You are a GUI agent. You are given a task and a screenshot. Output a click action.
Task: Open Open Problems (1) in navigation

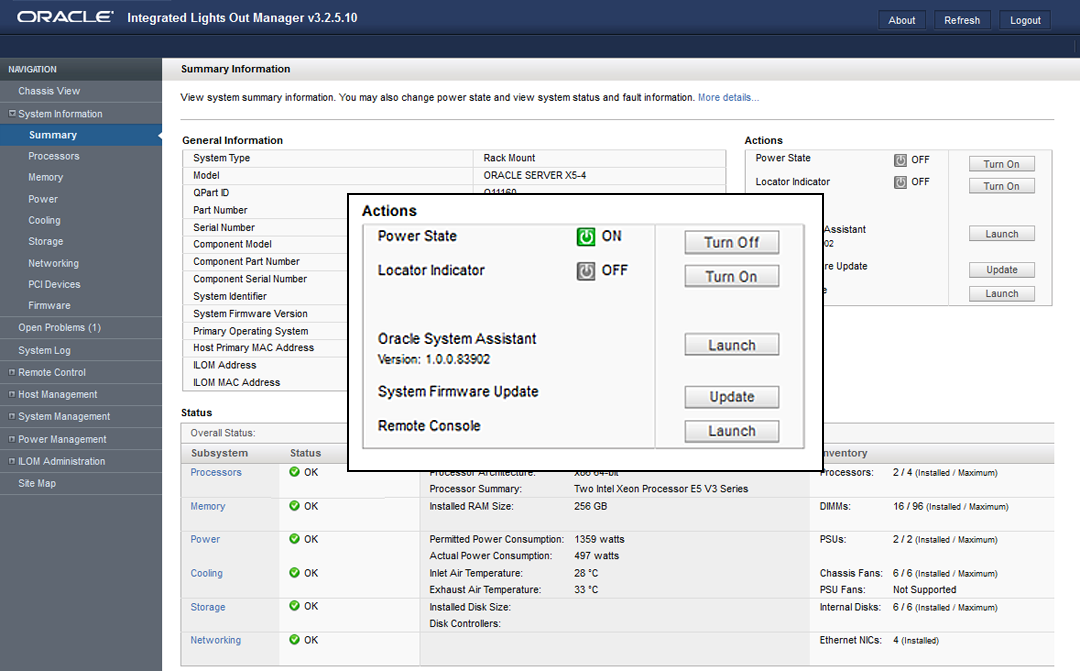59,327
